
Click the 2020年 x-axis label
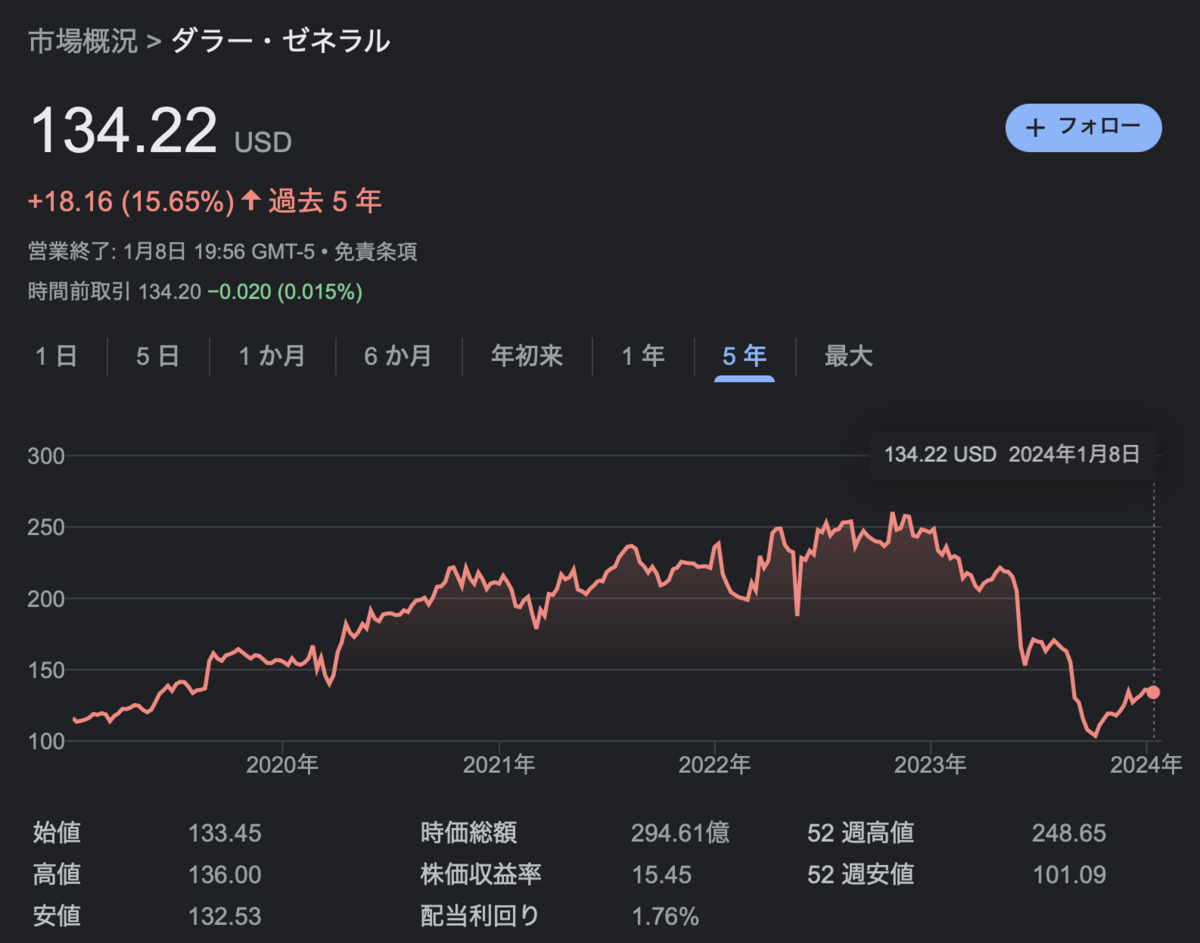tap(282, 765)
